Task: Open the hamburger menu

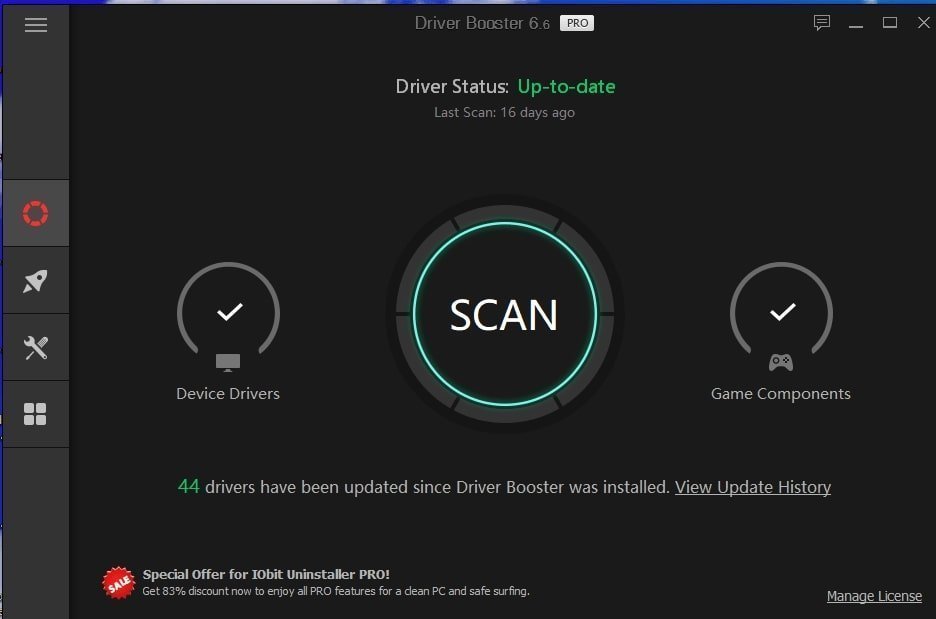Action: coord(36,25)
